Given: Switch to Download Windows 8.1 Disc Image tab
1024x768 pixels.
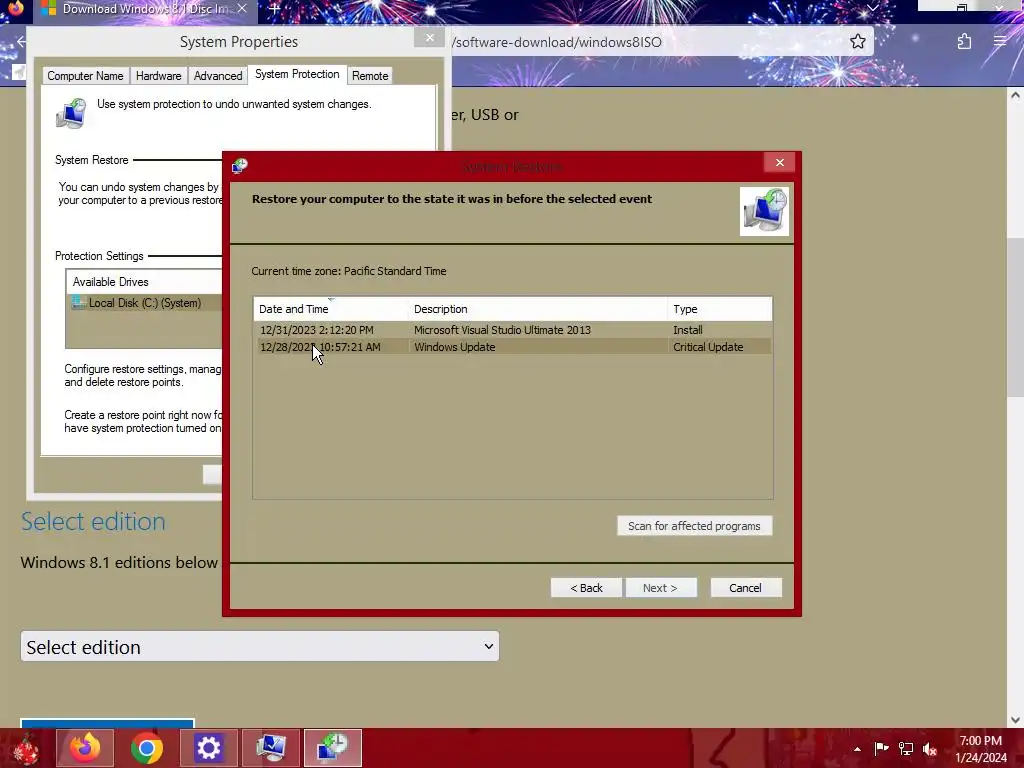Looking at the screenshot, I should click(144, 9).
